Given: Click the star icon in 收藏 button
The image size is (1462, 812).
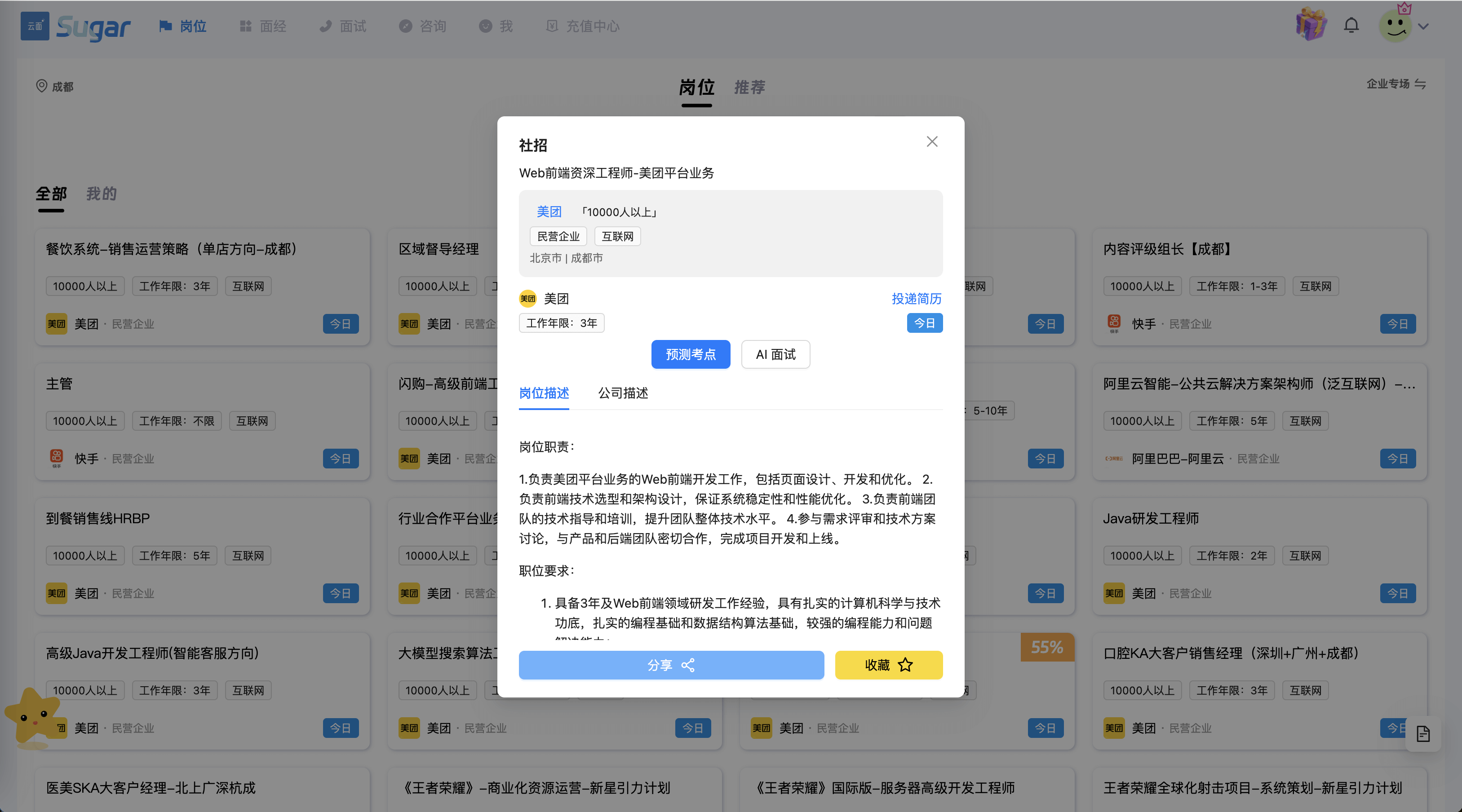Looking at the screenshot, I should (x=905, y=665).
